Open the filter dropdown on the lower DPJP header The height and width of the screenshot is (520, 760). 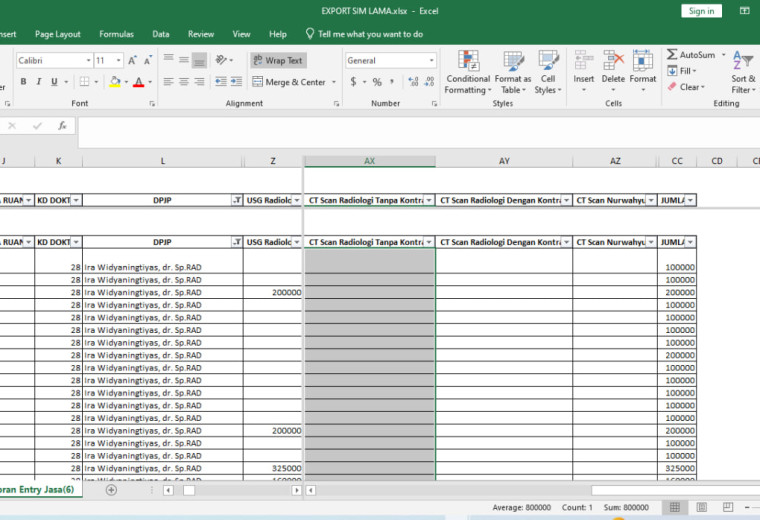point(237,242)
